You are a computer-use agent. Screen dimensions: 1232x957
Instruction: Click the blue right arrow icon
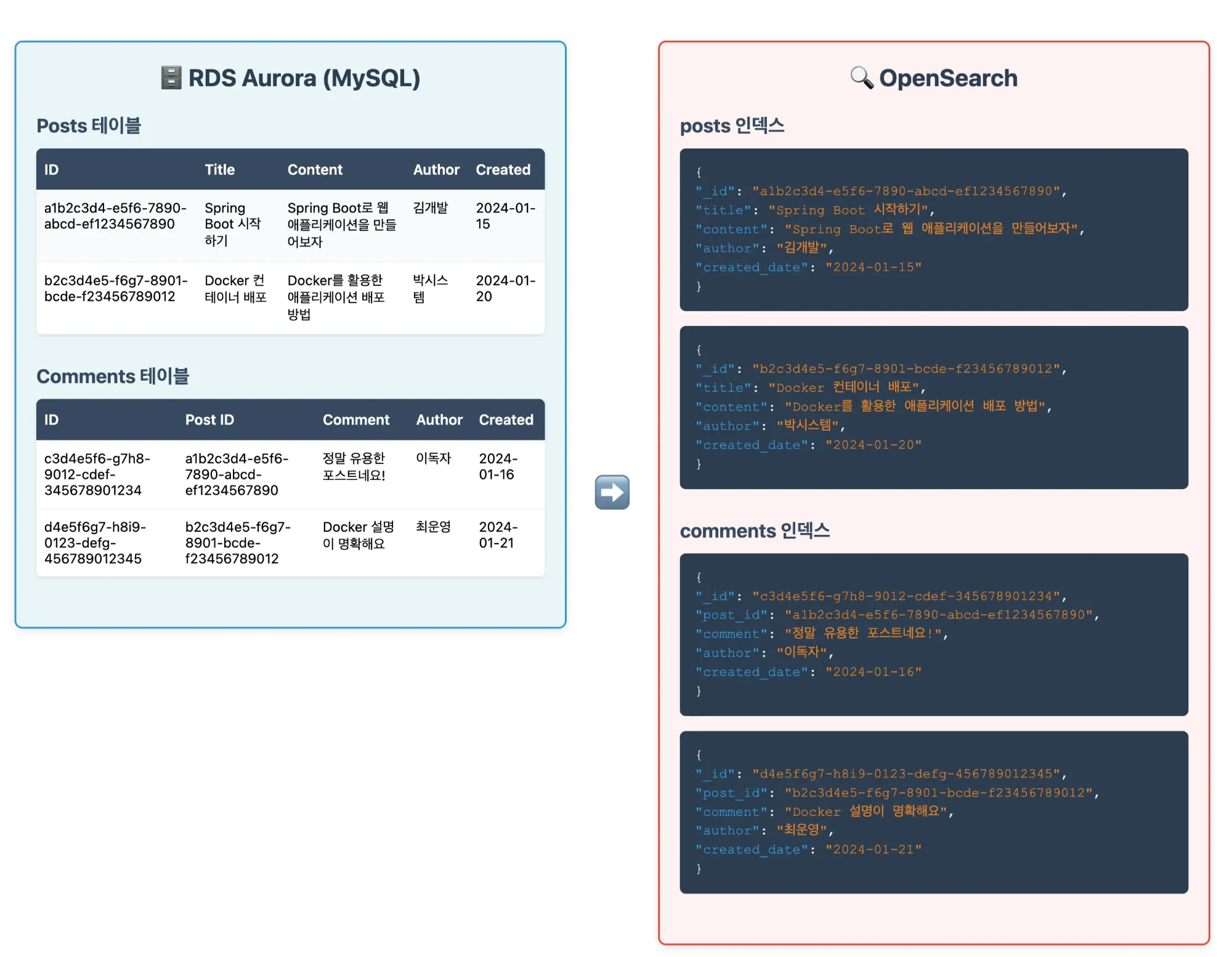pyautogui.click(x=612, y=492)
